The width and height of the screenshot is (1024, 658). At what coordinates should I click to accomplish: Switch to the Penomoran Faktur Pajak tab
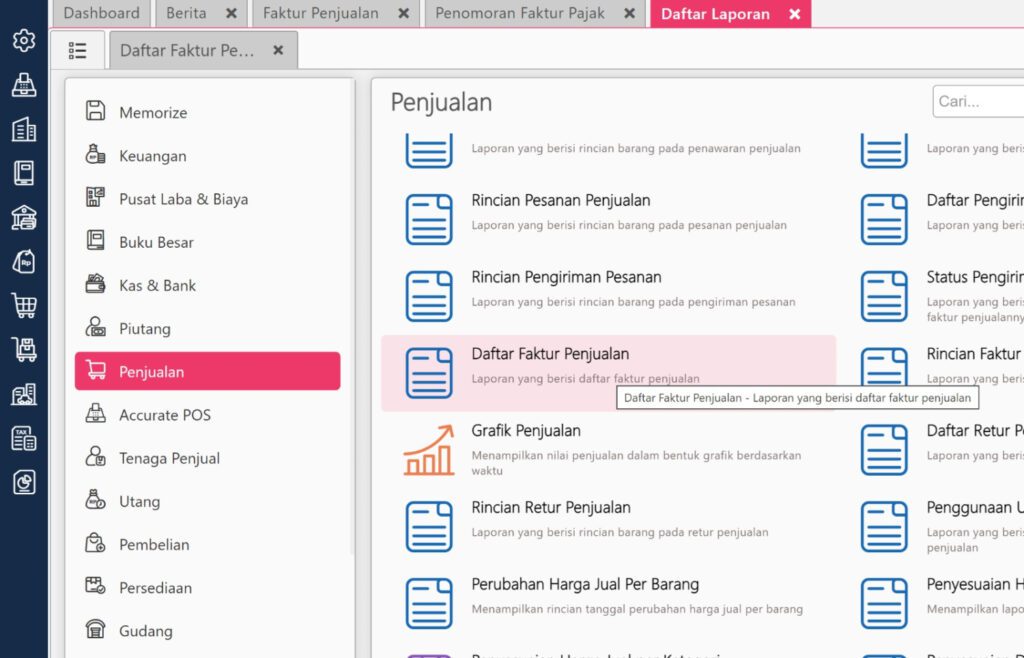point(520,14)
